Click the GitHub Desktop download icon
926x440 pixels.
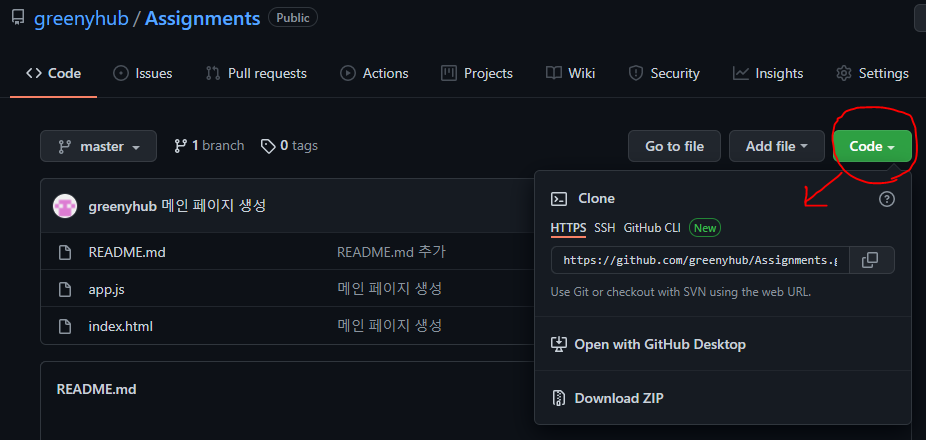(559, 344)
